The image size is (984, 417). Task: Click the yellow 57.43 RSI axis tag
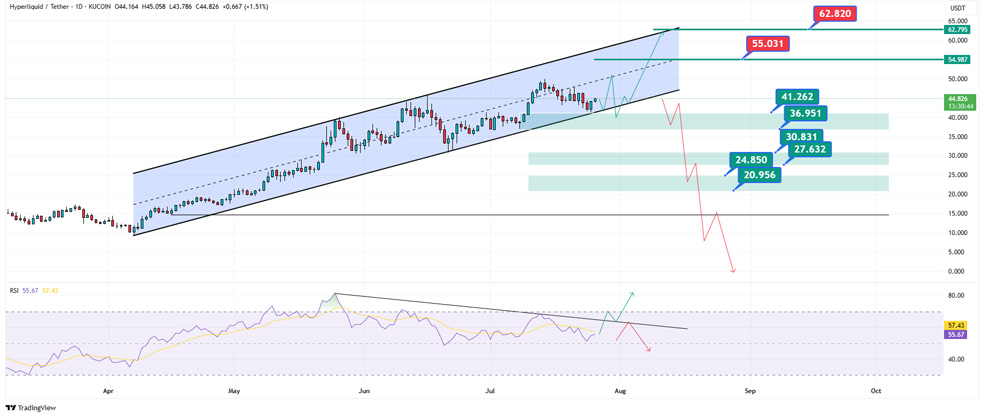(957, 327)
